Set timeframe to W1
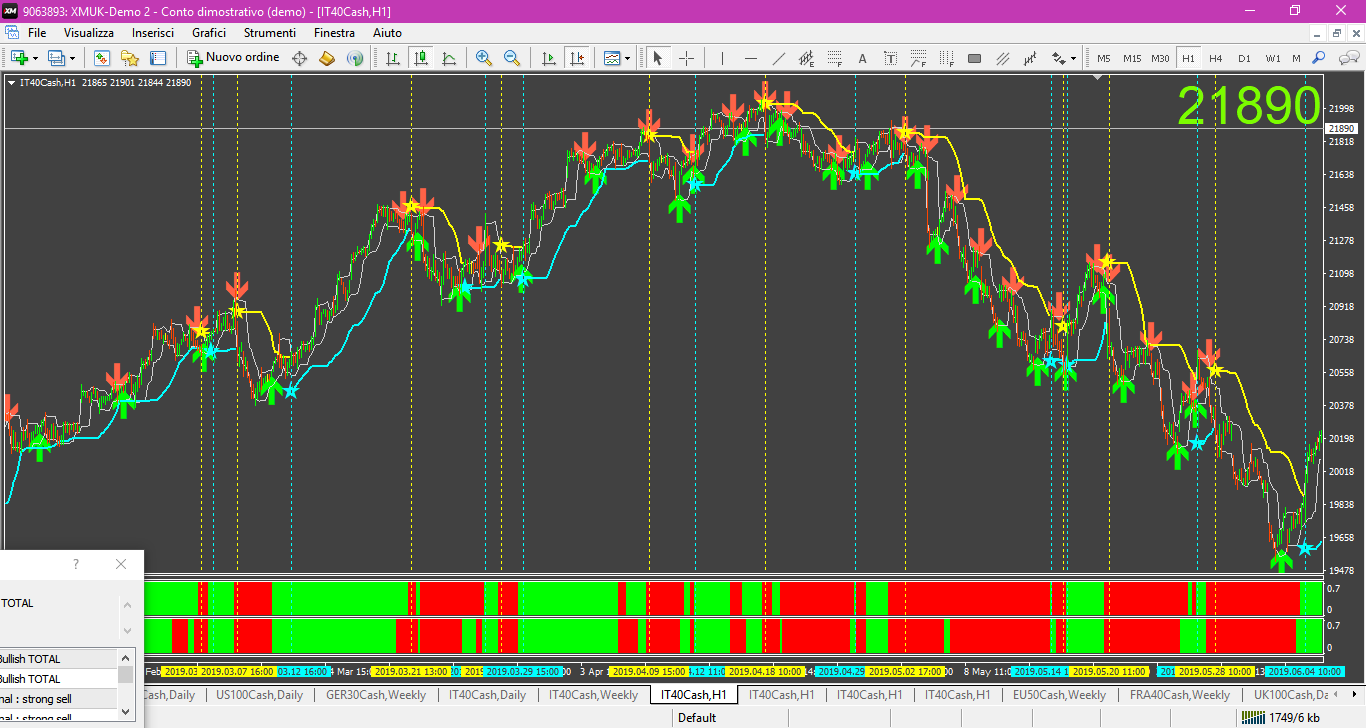The width and height of the screenshot is (1366, 728). click(x=1272, y=58)
